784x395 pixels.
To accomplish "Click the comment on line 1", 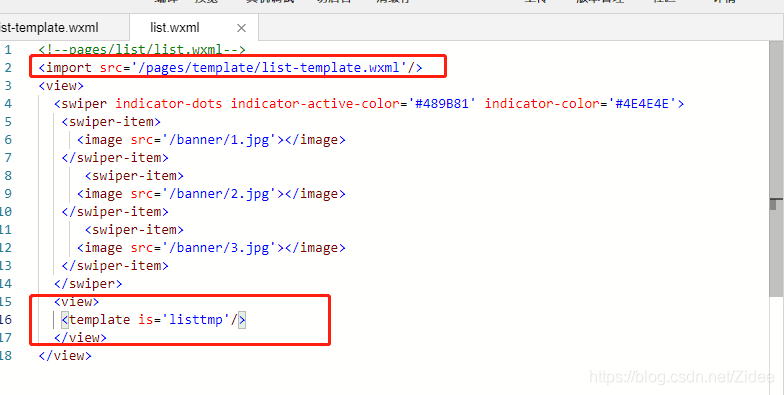I will [142, 50].
